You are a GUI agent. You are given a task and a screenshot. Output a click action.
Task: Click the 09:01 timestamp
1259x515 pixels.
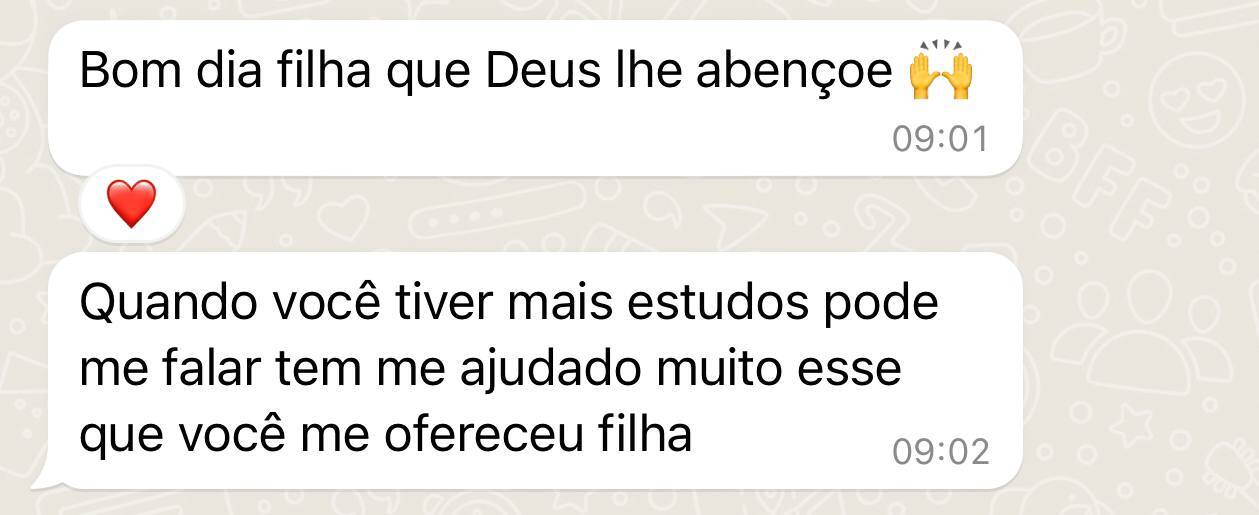tap(939, 139)
